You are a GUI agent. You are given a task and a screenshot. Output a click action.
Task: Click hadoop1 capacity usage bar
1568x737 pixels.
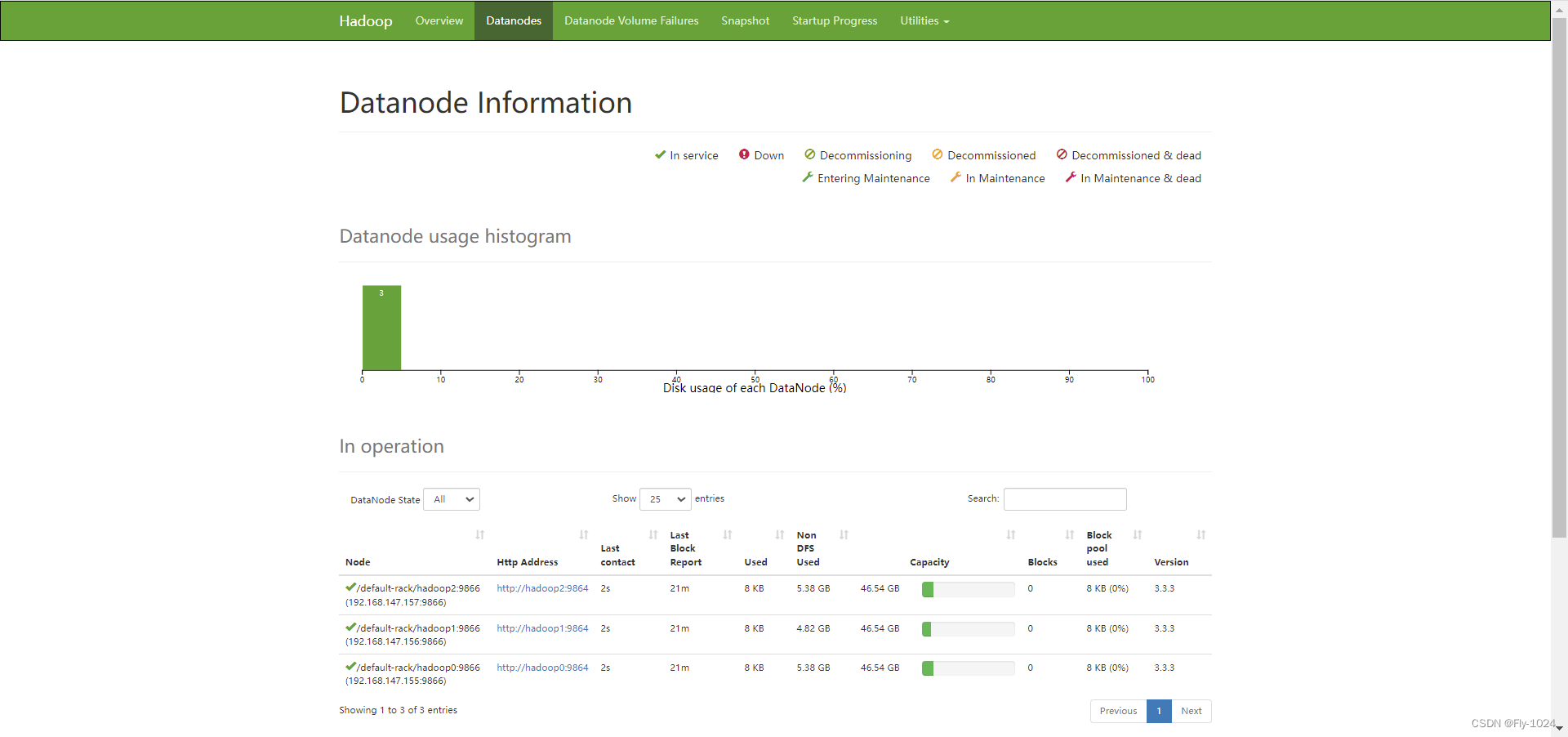click(969, 629)
